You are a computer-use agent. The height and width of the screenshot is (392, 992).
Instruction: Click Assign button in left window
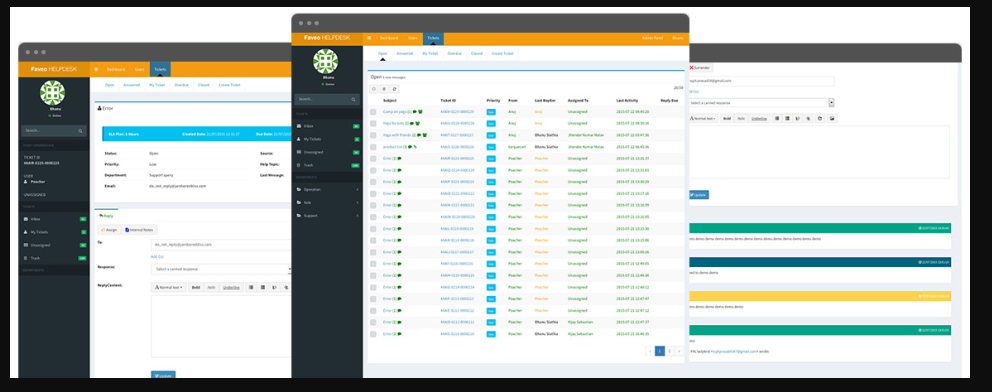[x=108, y=230]
